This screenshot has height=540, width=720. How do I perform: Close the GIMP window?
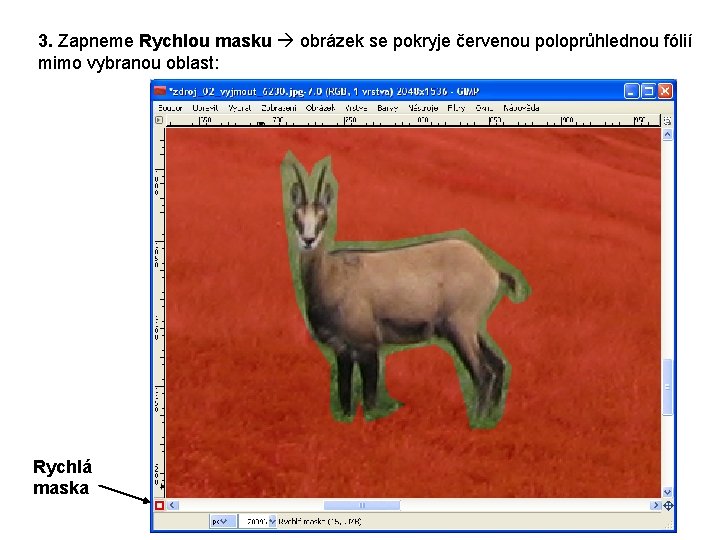click(664, 91)
